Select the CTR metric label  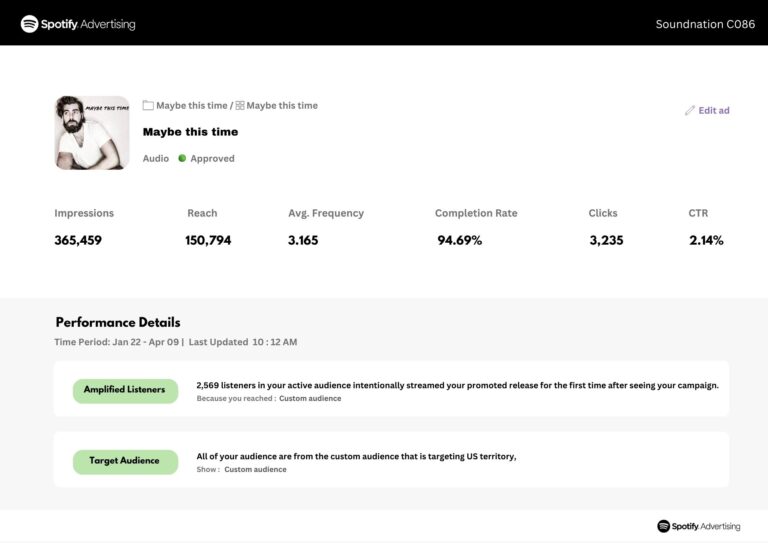pyautogui.click(x=698, y=213)
